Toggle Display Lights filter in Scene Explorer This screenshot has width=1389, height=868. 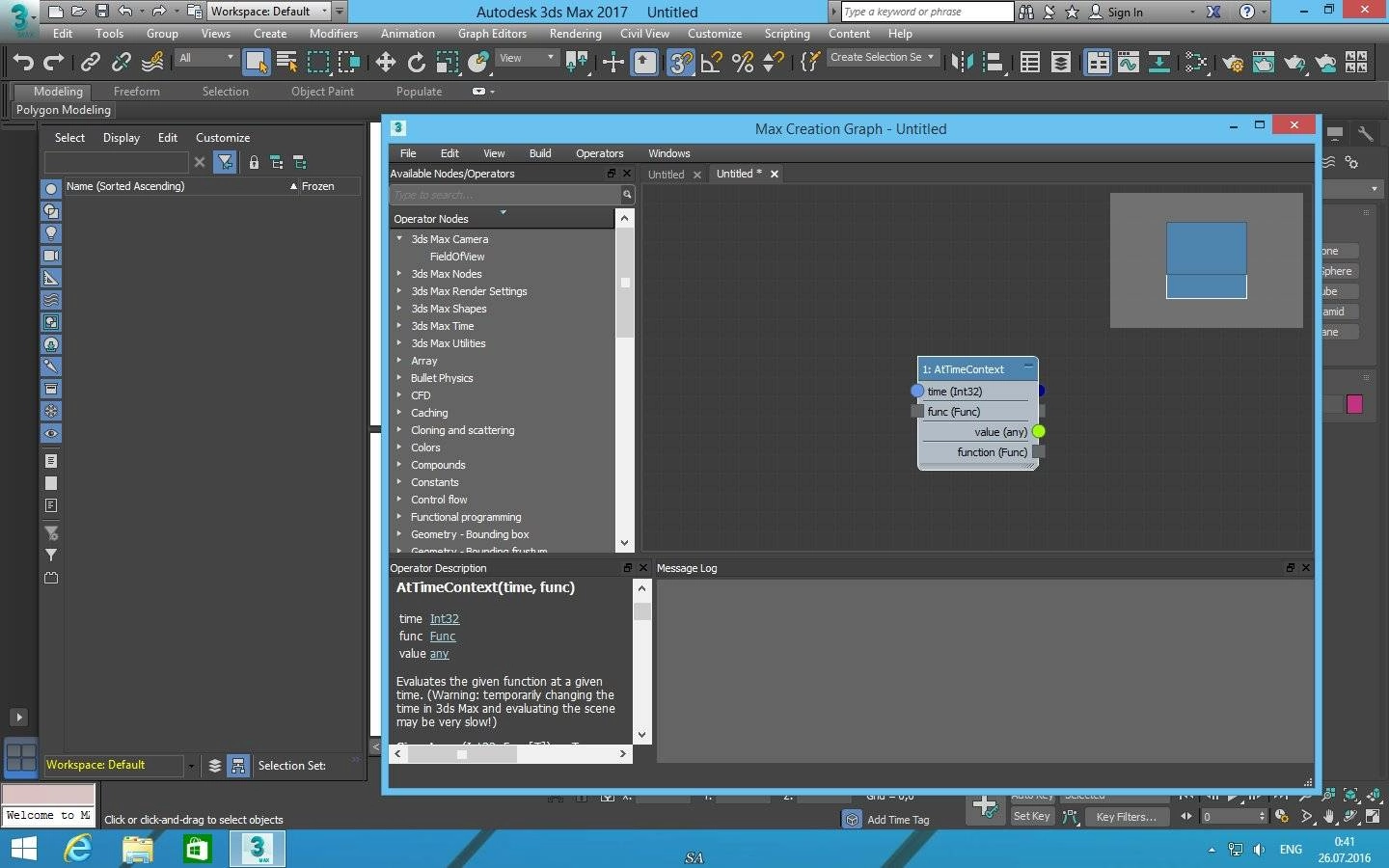point(51,233)
